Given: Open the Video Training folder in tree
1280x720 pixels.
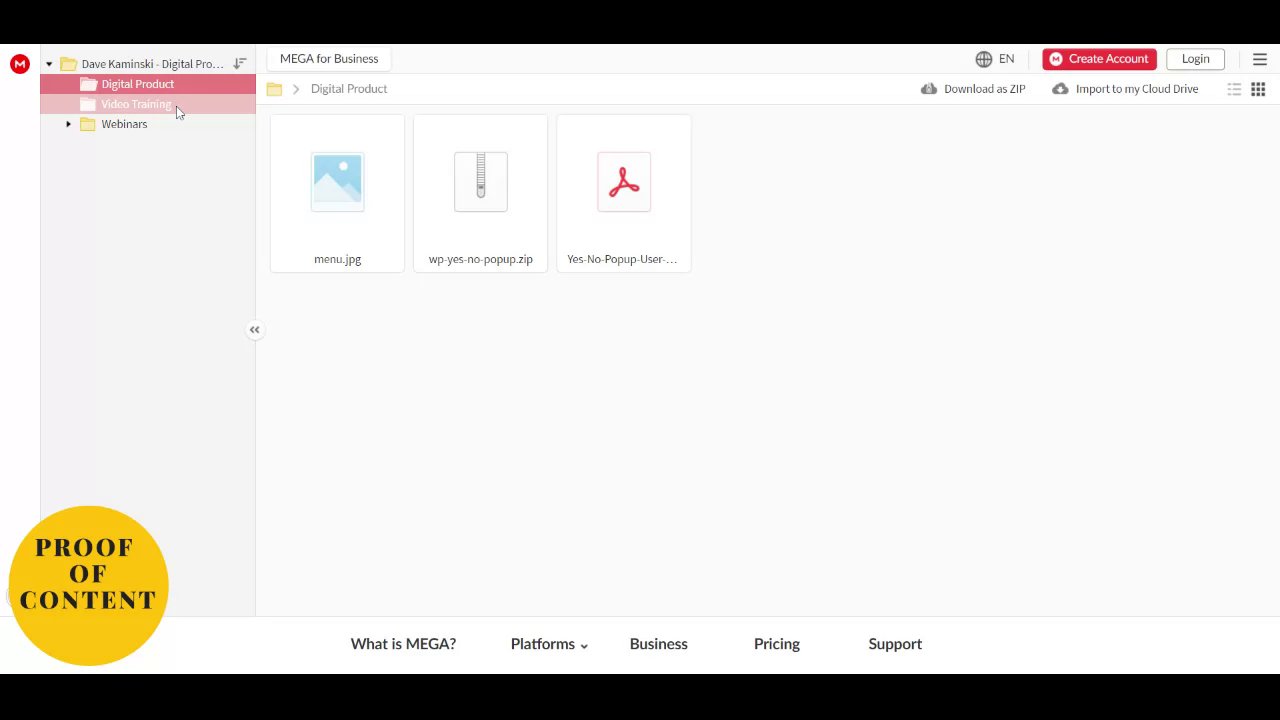Looking at the screenshot, I should (148, 104).
